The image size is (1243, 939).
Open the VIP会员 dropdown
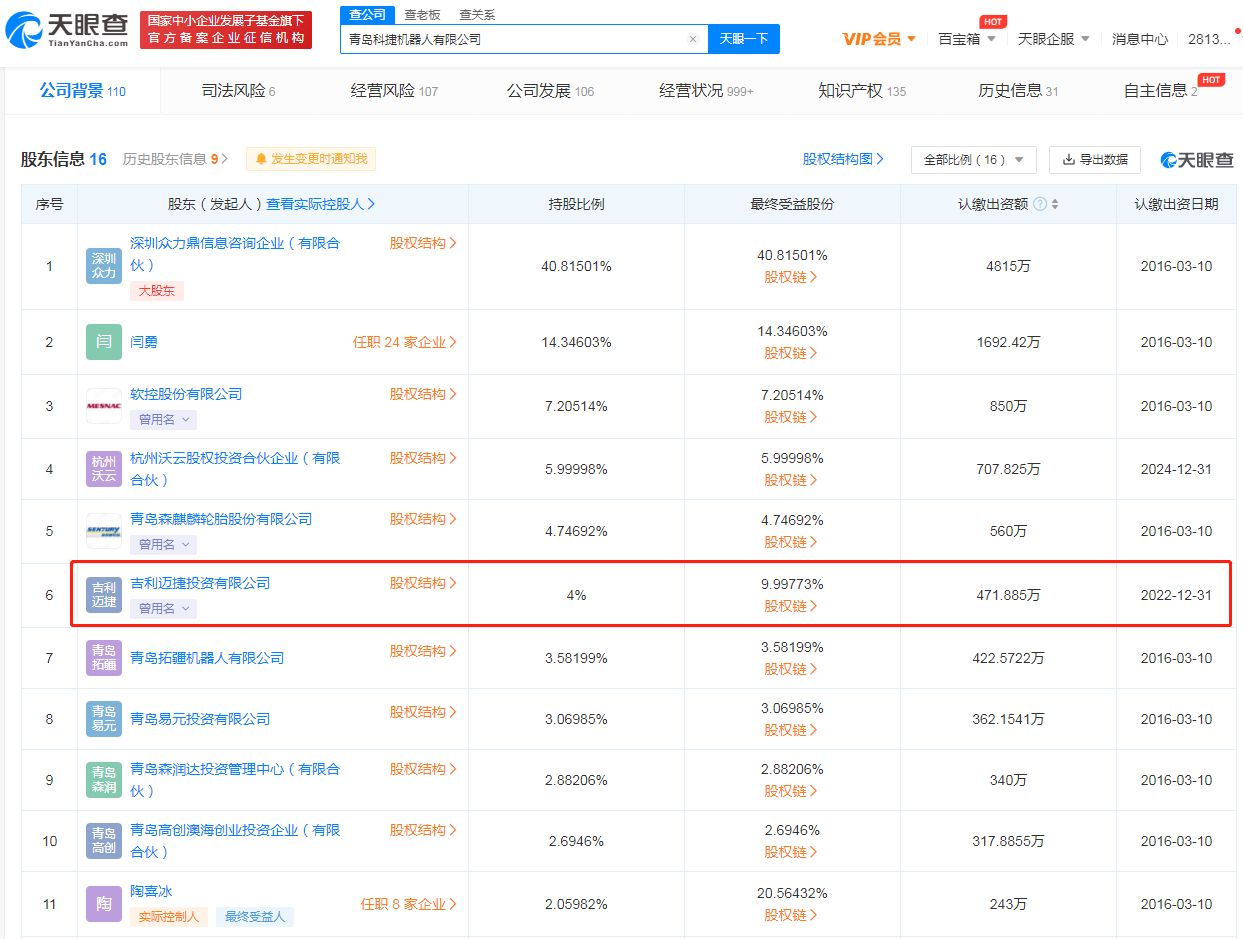880,39
